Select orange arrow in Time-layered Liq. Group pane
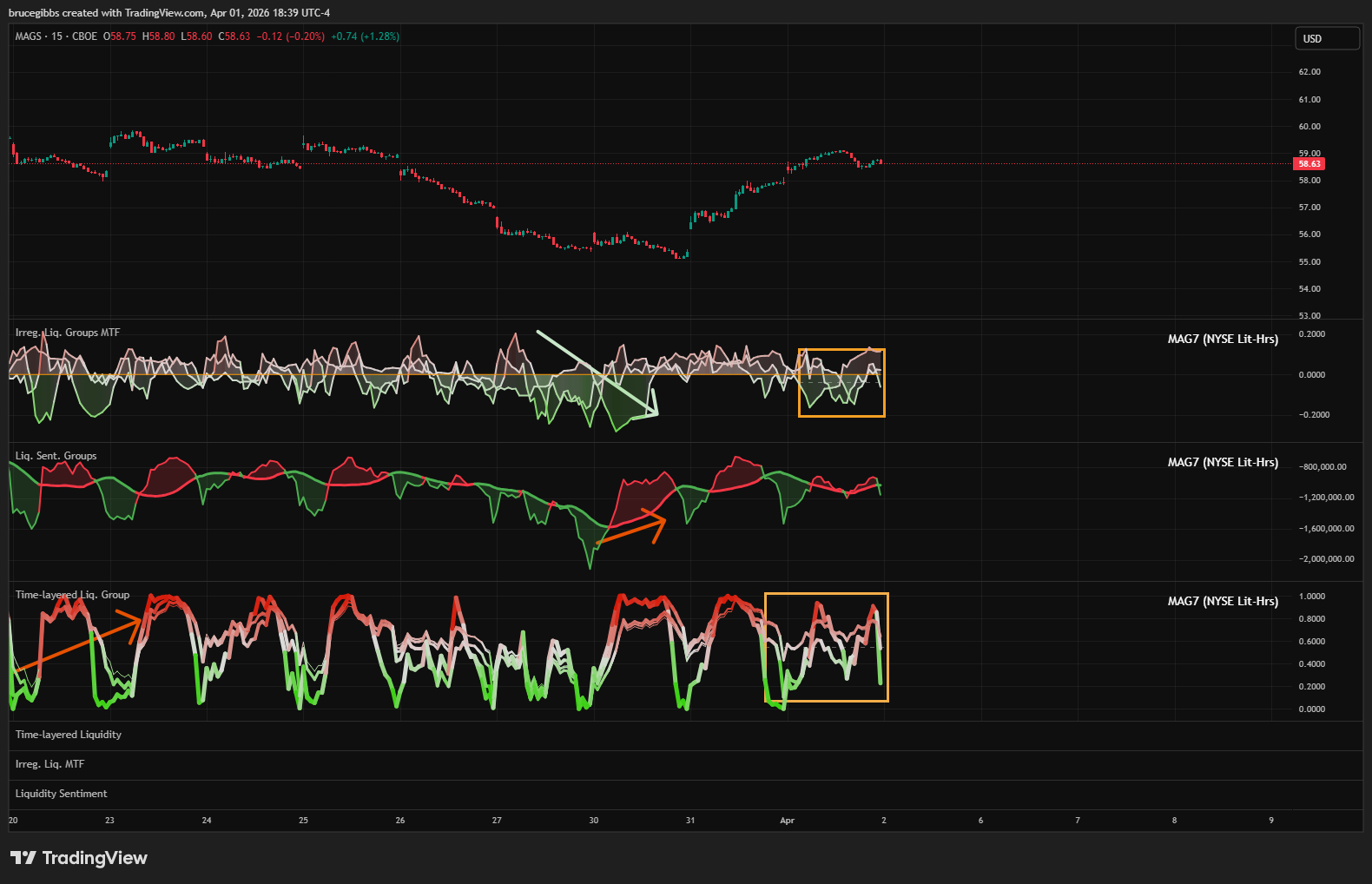 coord(78,643)
